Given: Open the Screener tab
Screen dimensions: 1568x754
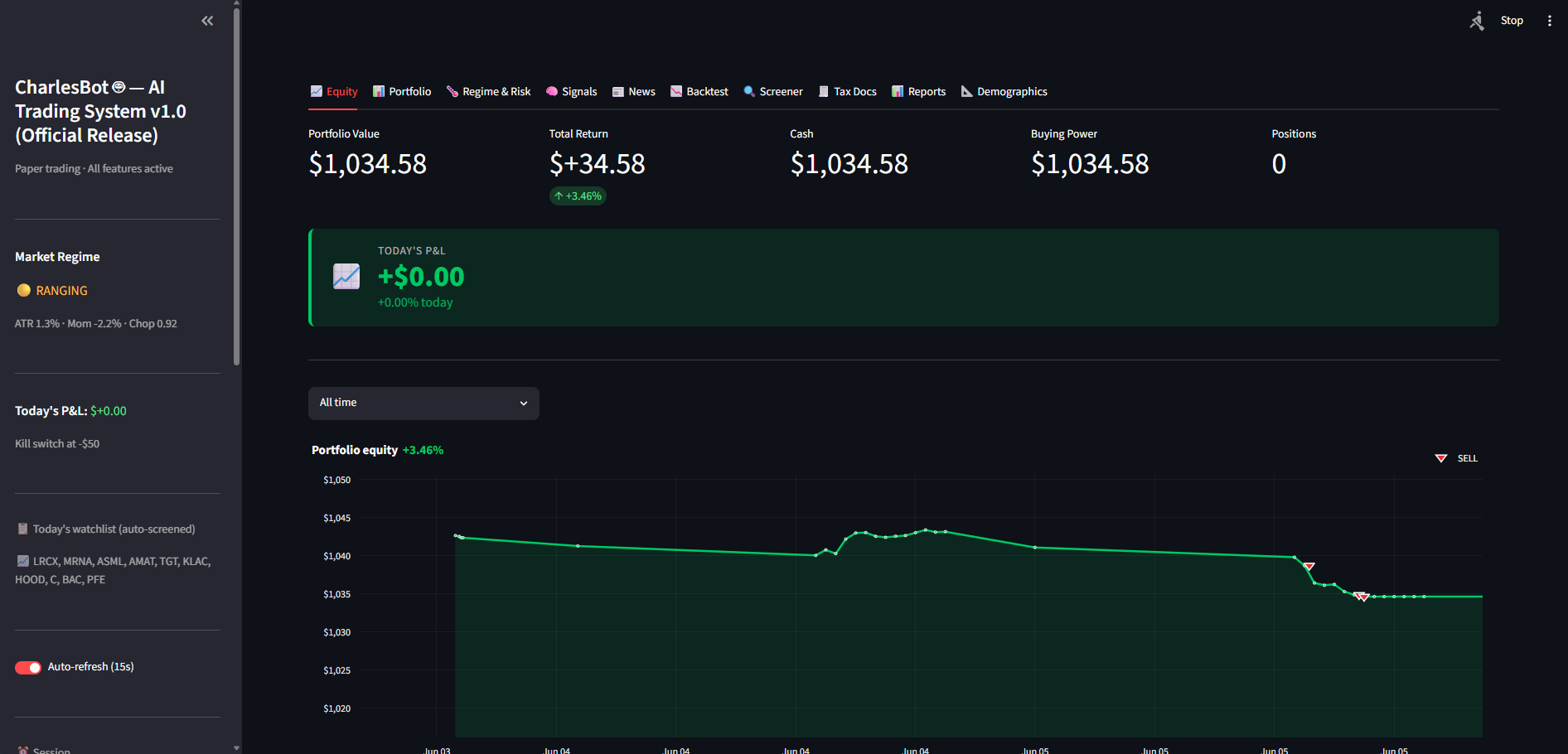Looking at the screenshot, I should [773, 91].
